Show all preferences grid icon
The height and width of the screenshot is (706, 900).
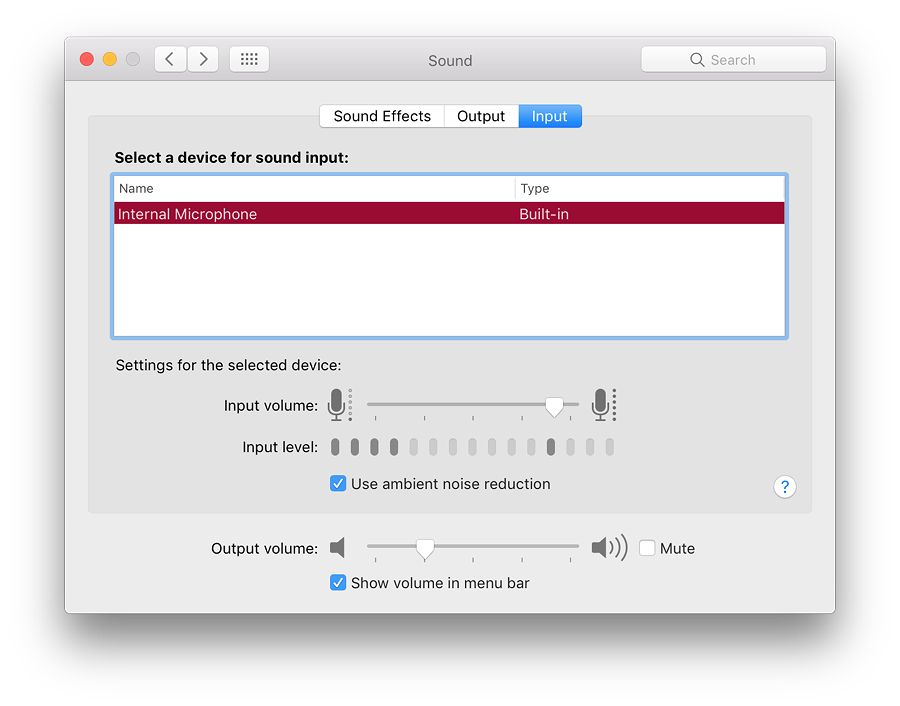249,59
